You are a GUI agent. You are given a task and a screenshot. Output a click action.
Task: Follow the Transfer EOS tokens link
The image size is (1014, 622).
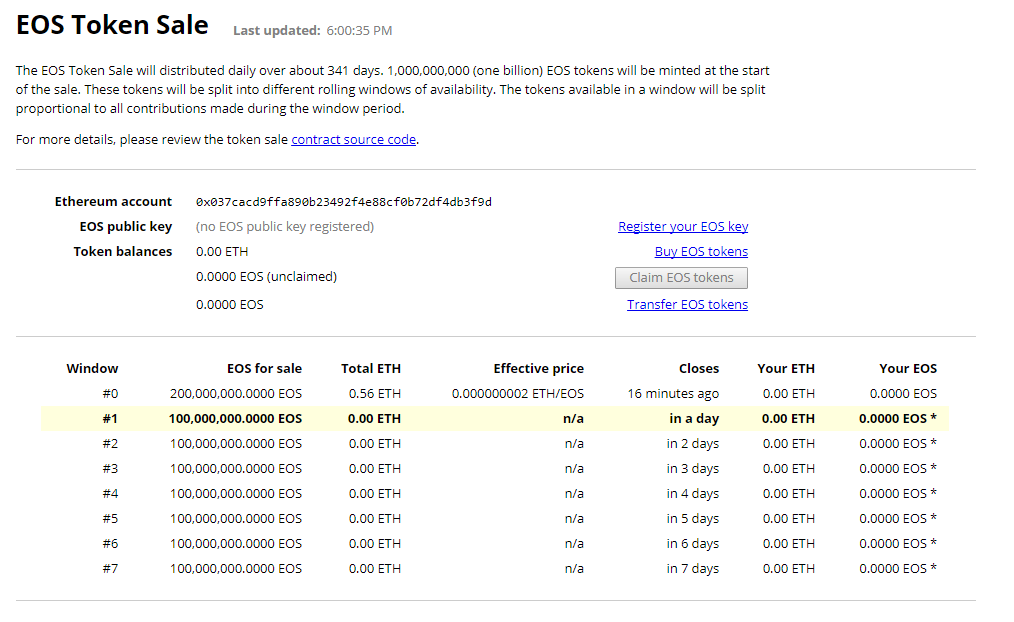(687, 305)
